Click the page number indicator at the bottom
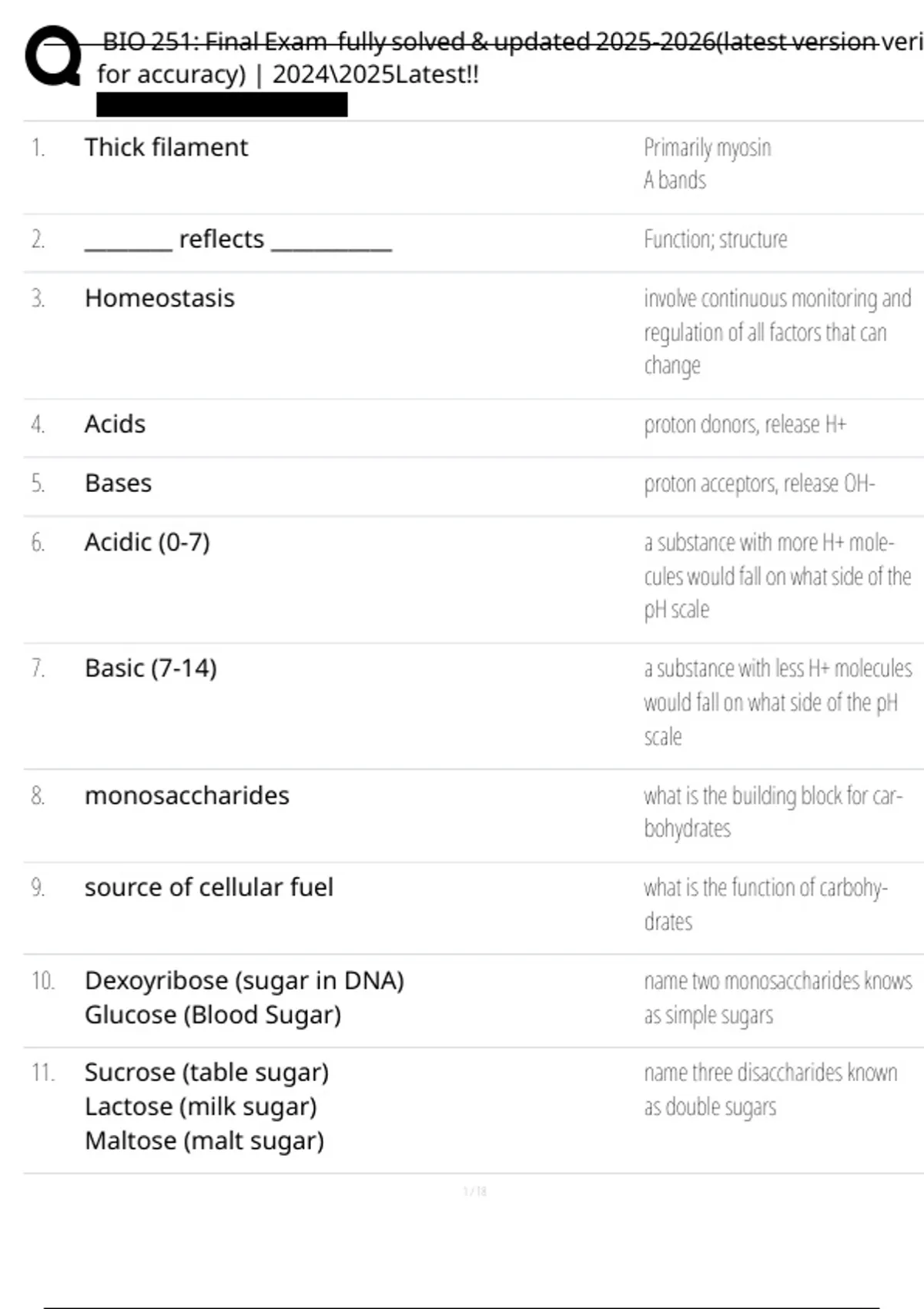 [x=475, y=1191]
